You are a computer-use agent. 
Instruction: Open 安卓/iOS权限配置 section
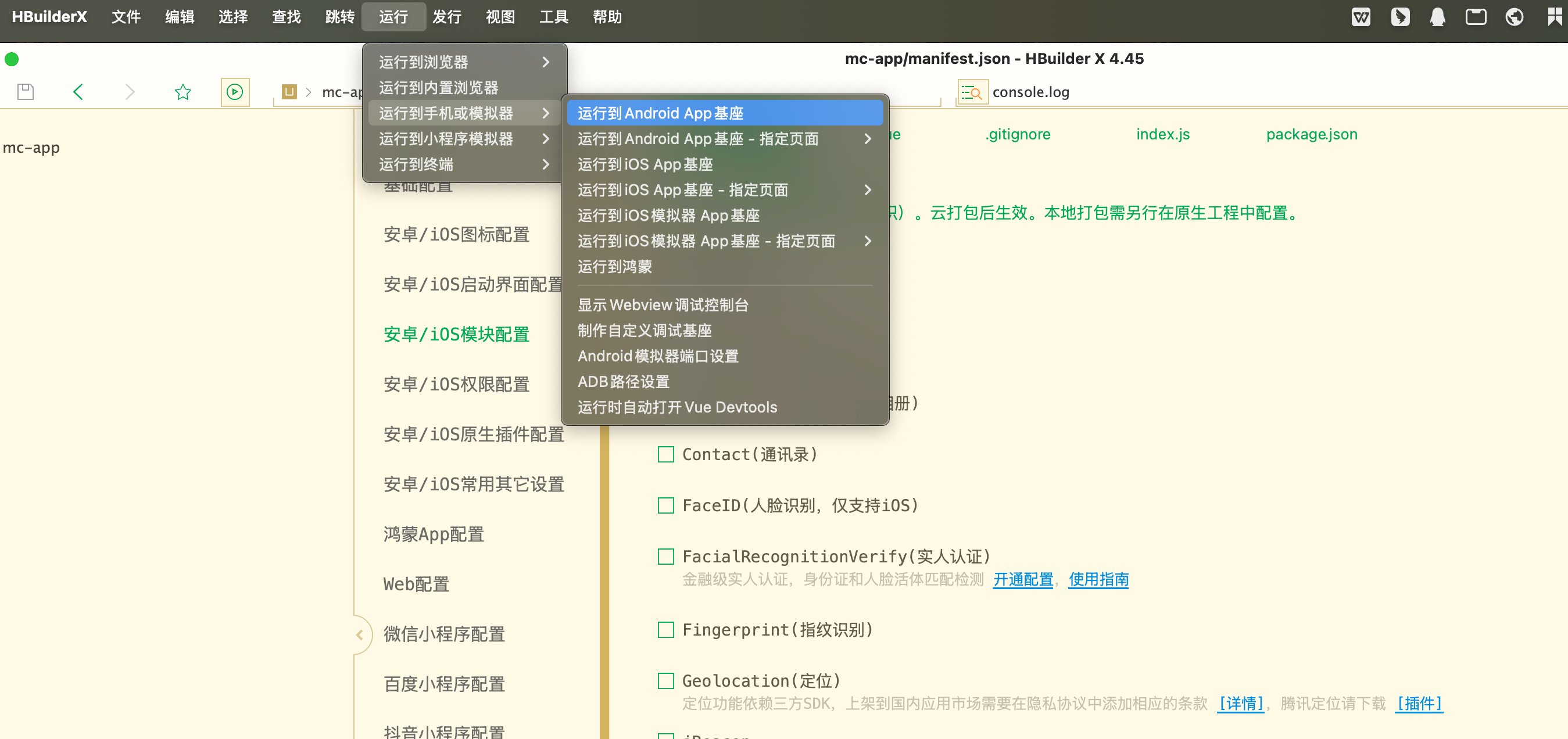[457, 385]
